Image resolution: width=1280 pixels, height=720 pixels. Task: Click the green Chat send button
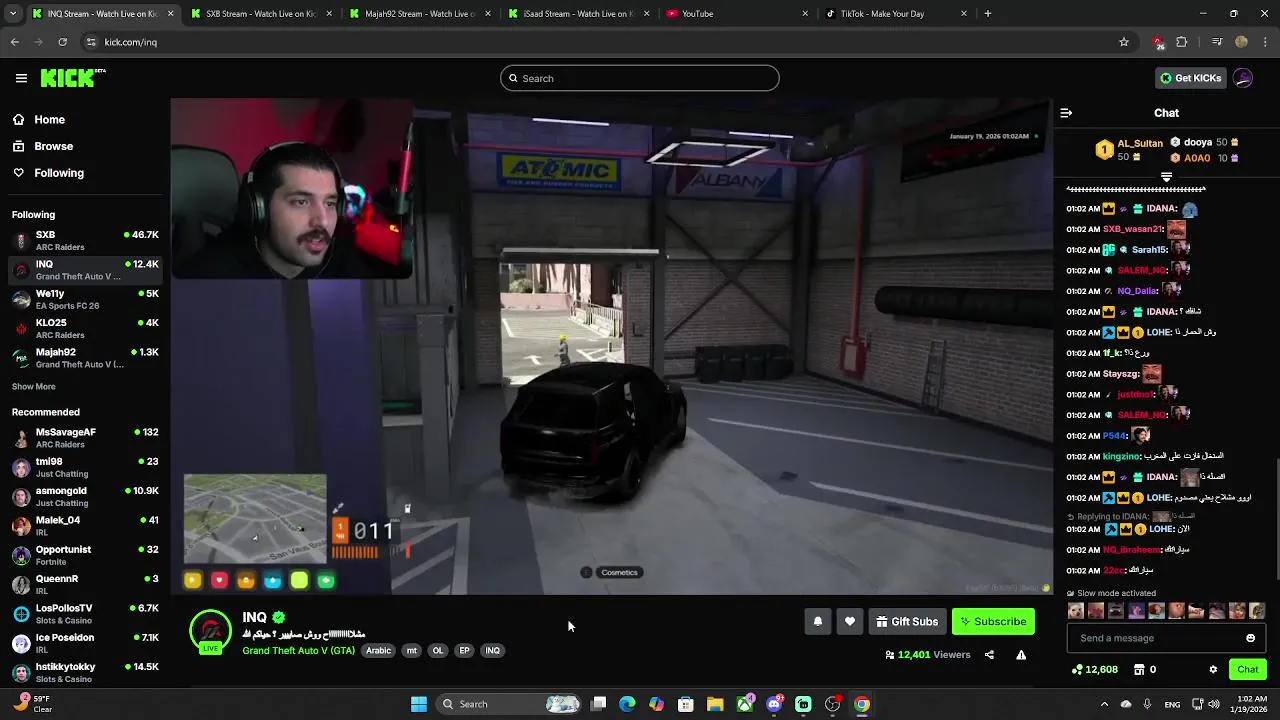tap(1247, 669)
